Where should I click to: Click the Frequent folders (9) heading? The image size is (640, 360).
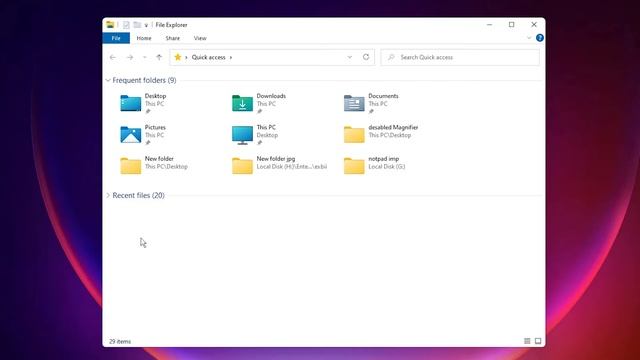point(144,80)
